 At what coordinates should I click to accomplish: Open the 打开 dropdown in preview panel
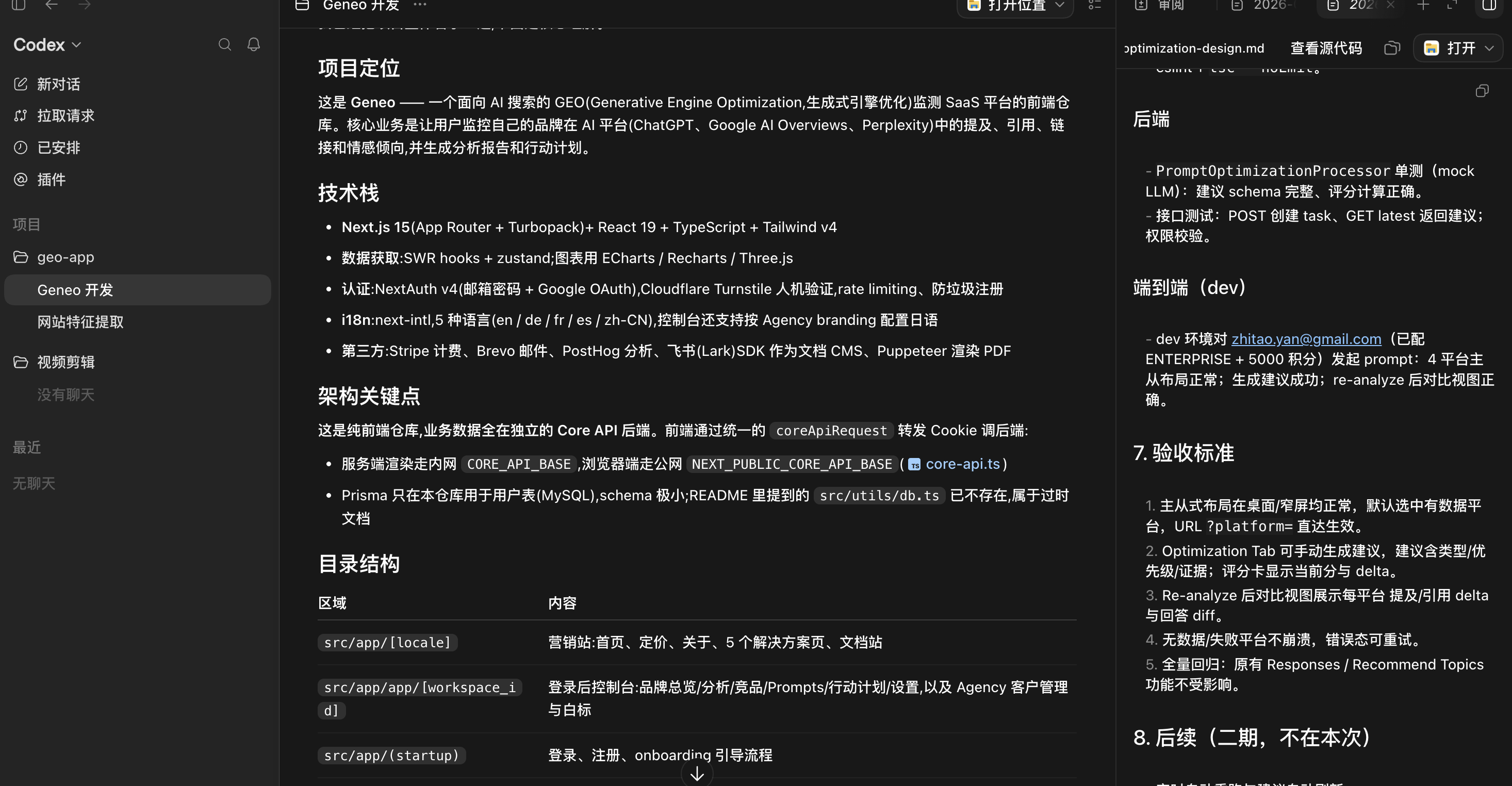point(1458,48)
